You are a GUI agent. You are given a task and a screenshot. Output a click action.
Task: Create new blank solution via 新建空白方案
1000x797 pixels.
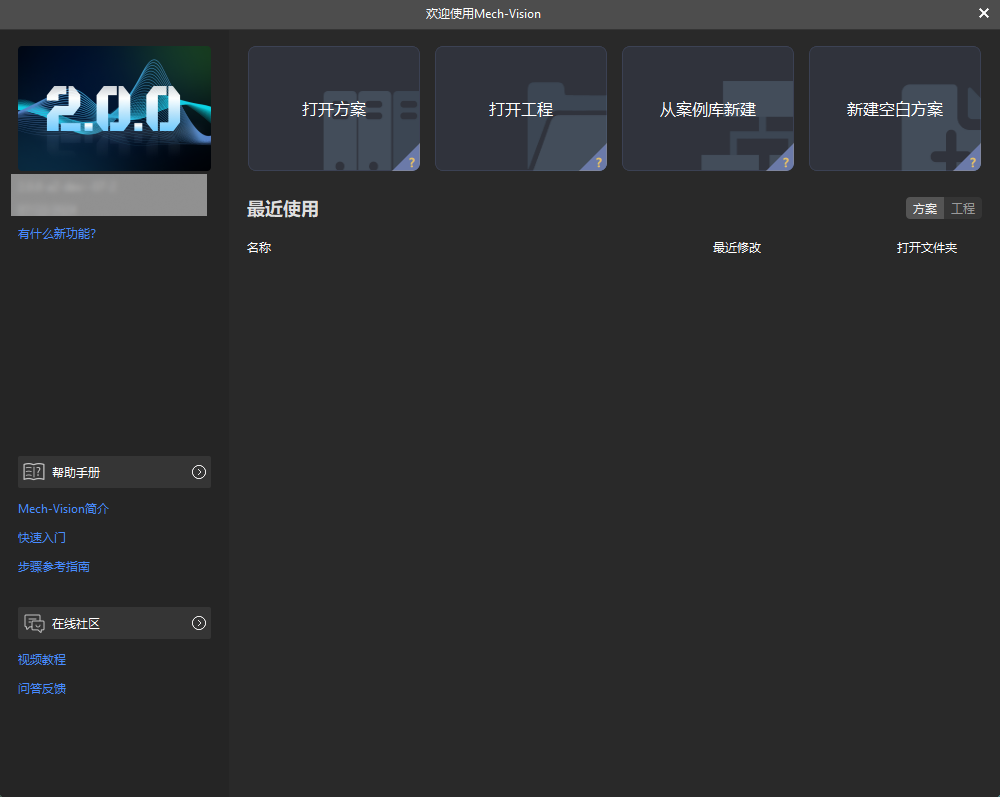pos(894,108)
